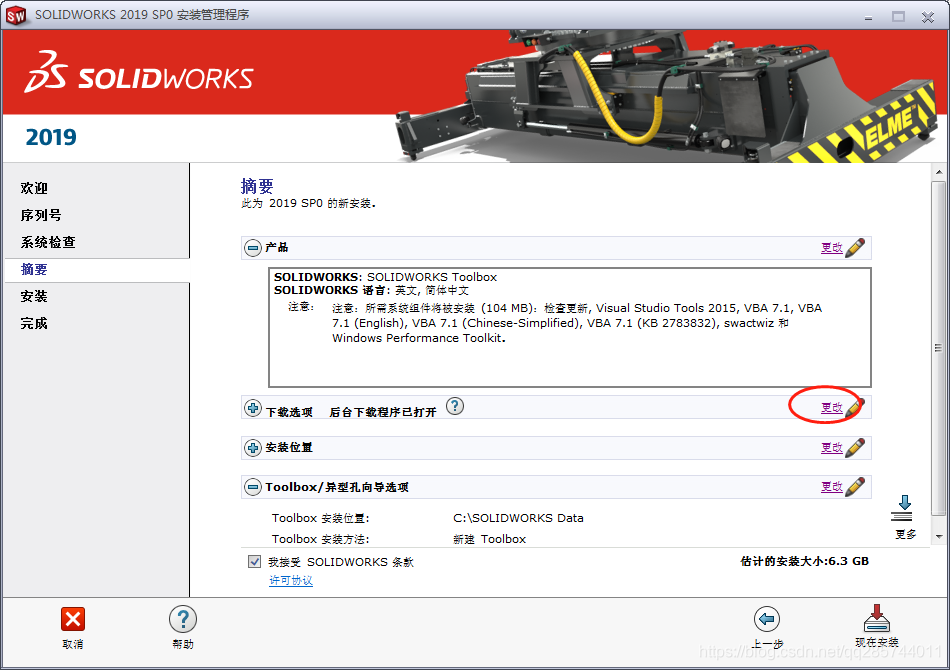This screenshot has height=670, width=950.
Task: Click 更改 link in Products section
Action: pyautogui.click(x=832, y=248)
